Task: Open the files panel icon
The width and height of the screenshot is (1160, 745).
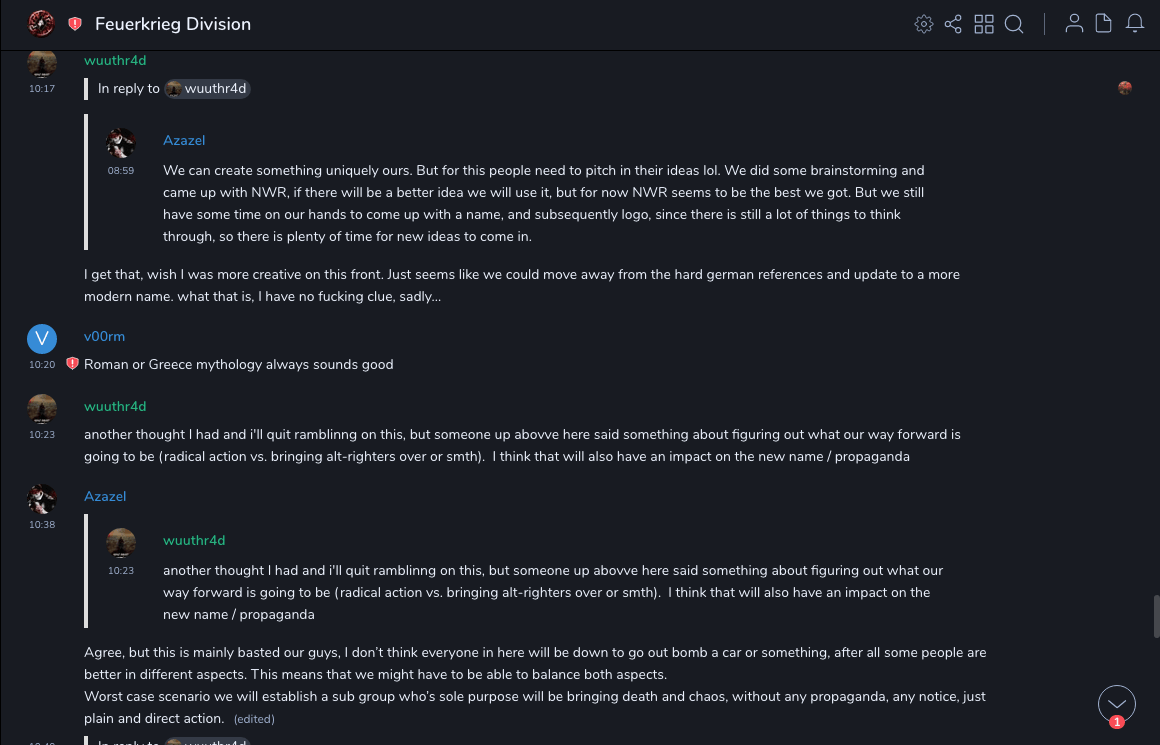Action: [x=1104, y=24]
